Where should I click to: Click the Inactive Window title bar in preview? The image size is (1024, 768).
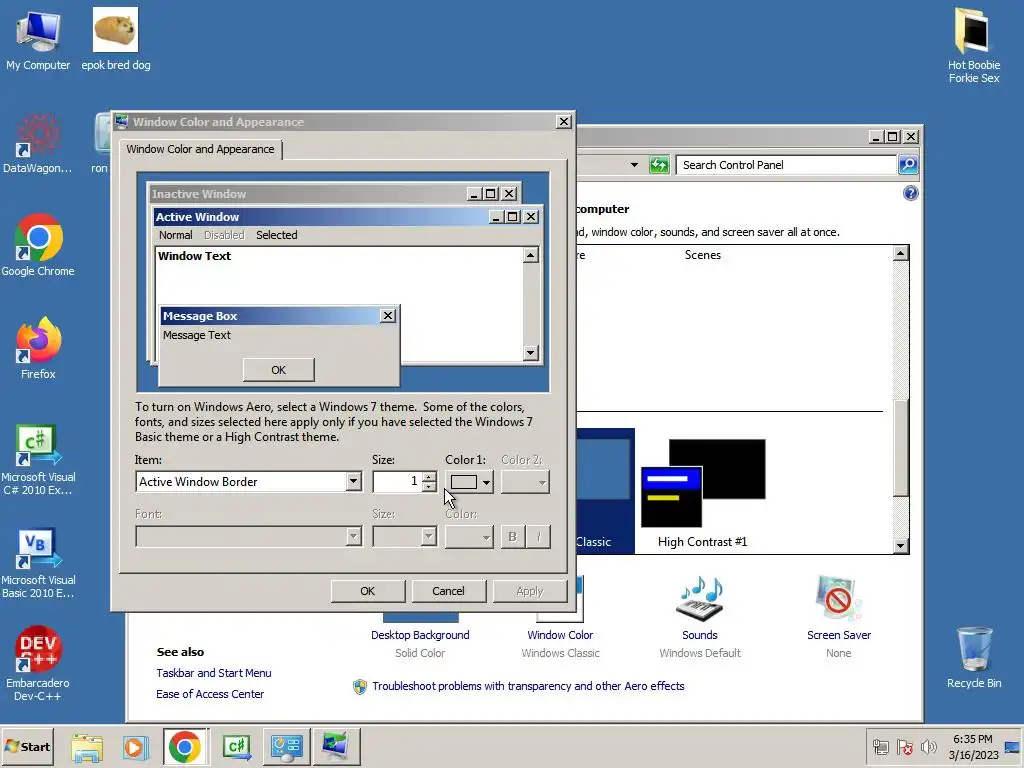[307, 194]
